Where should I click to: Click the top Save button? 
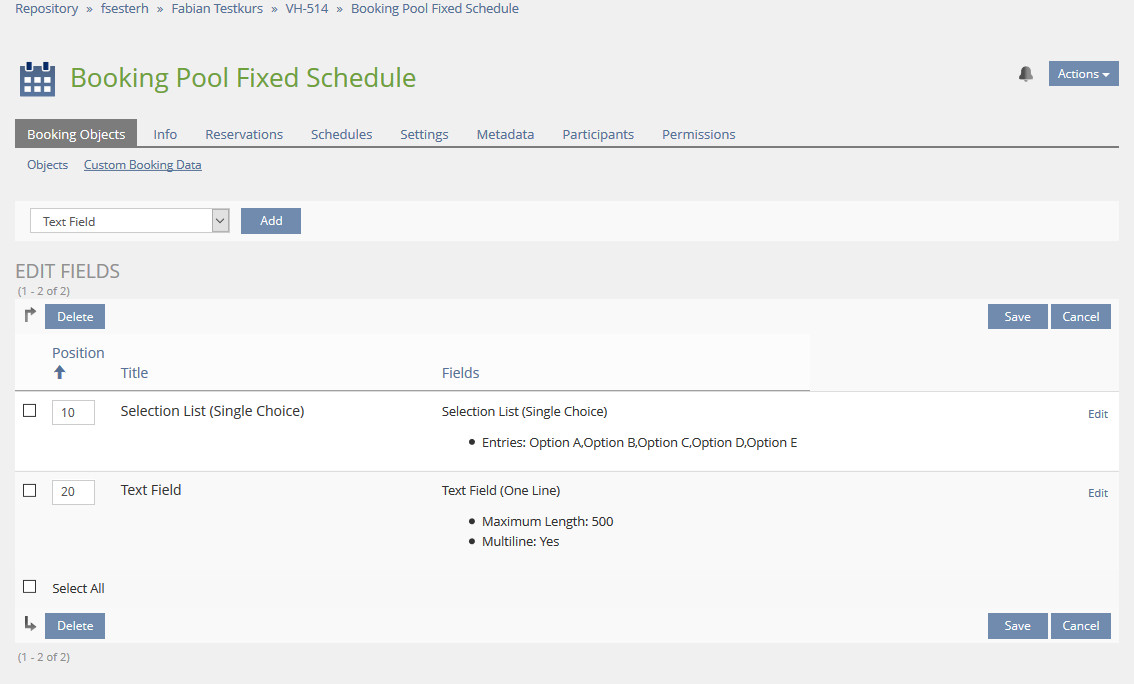coord(1017,315)
